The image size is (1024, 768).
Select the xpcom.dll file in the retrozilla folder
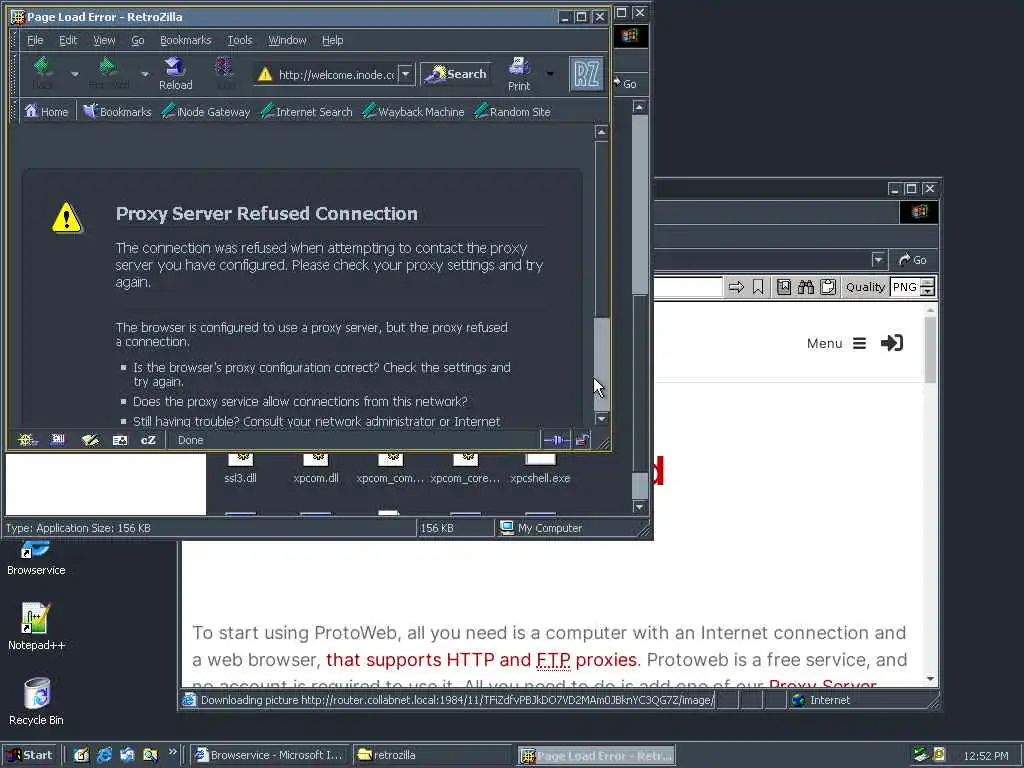click(316, 469)
